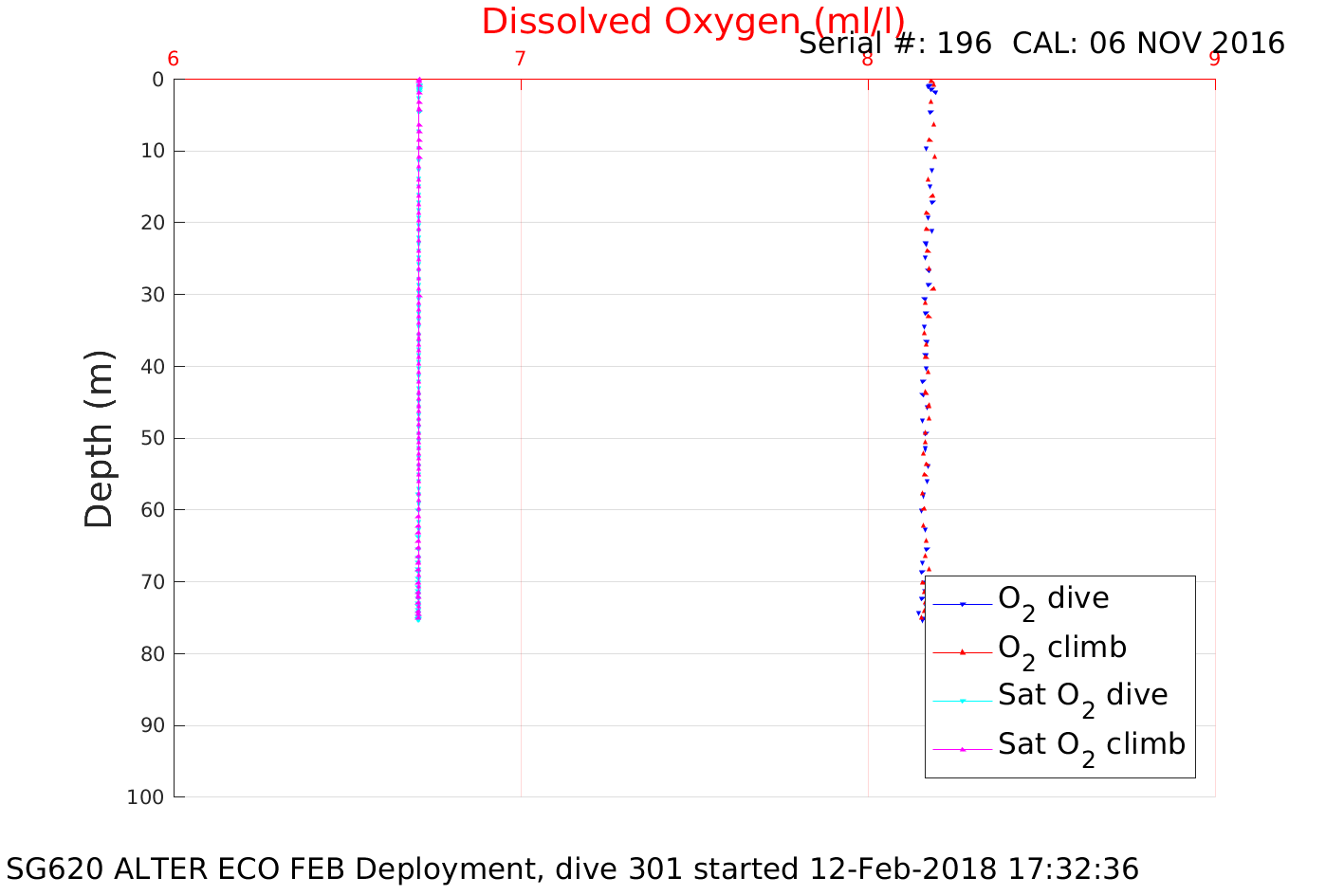The width and height of the screenshot is (1344, 896).
Task: Click the depth axis tick label 20
Action: coord(152,223)
